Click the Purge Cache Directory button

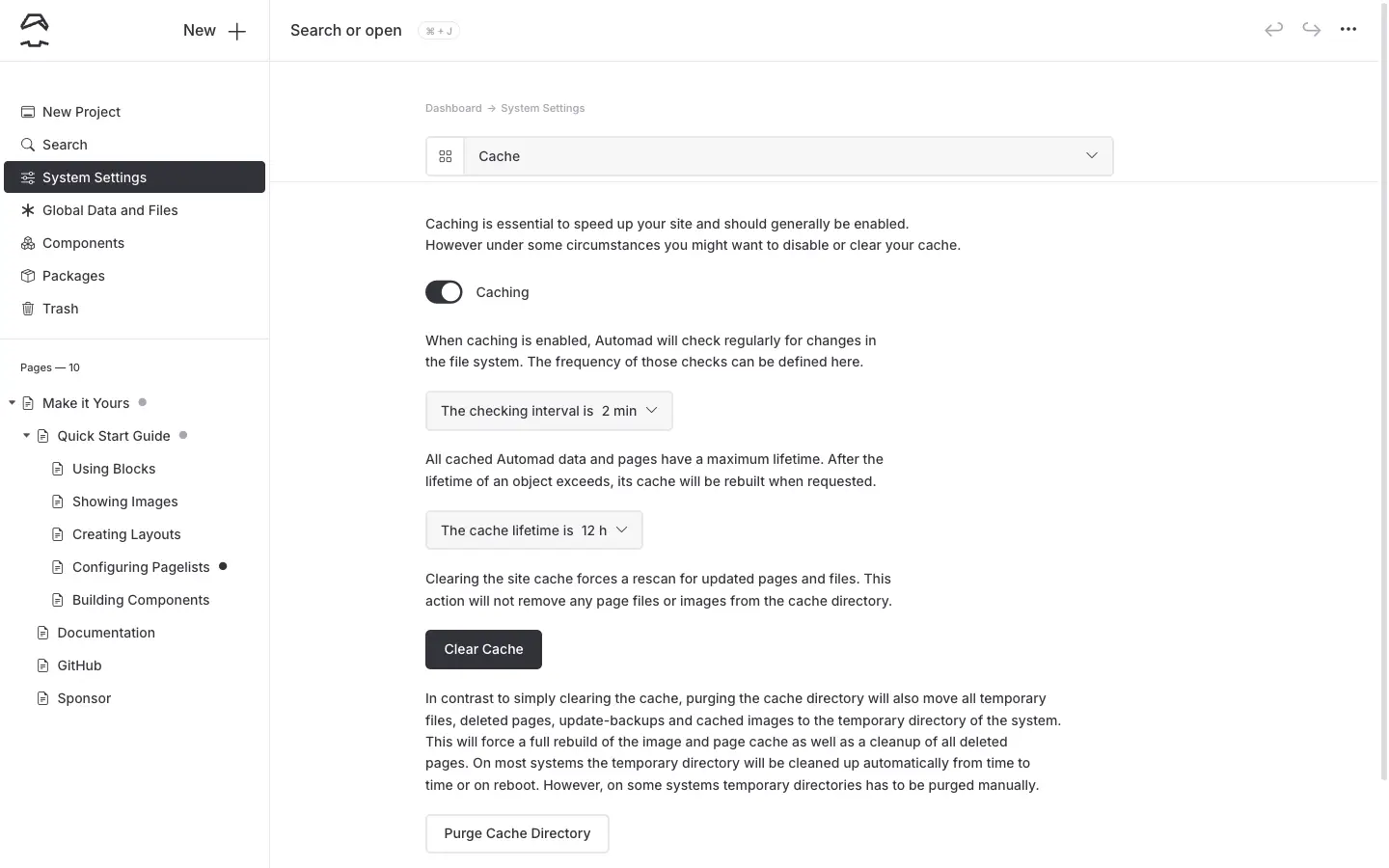pyautogui.click(x=517, y=833)
